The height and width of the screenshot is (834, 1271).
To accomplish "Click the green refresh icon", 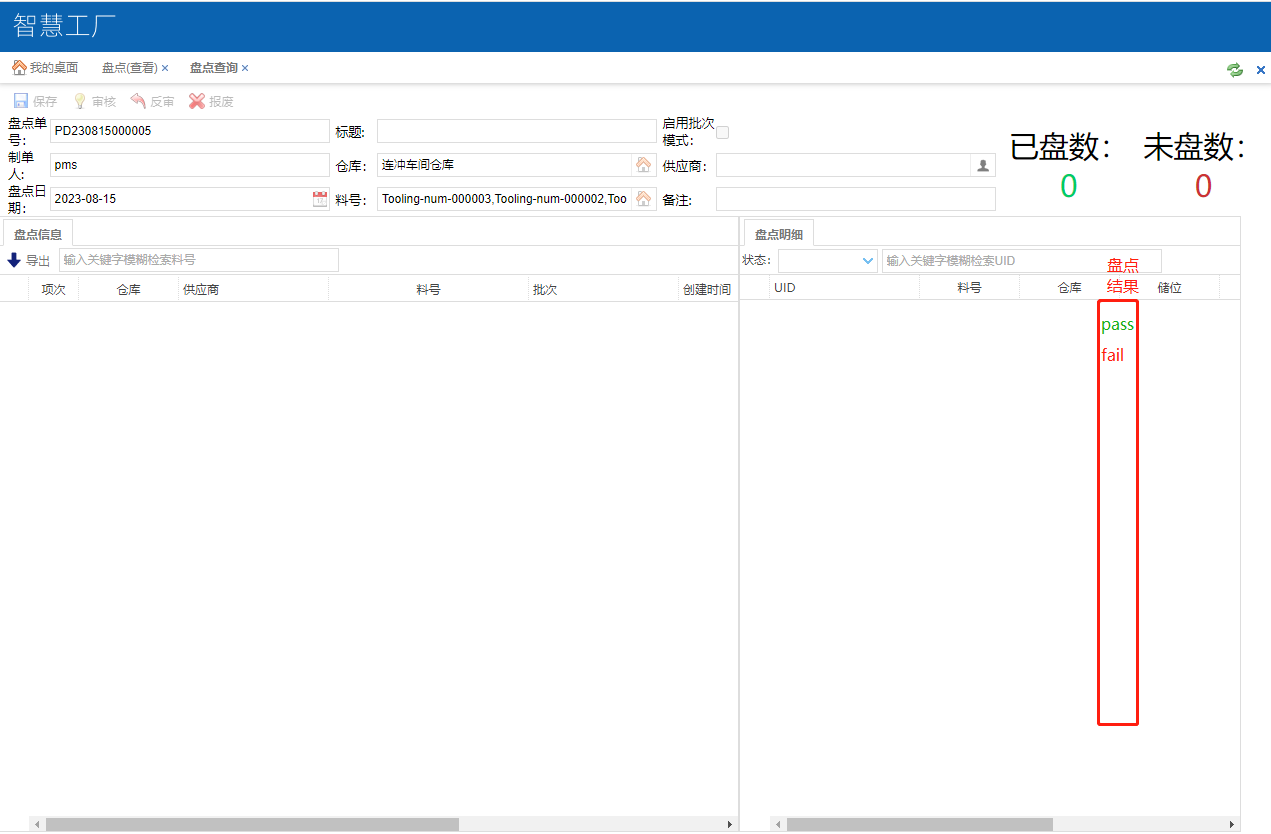I will (1235, 69).
